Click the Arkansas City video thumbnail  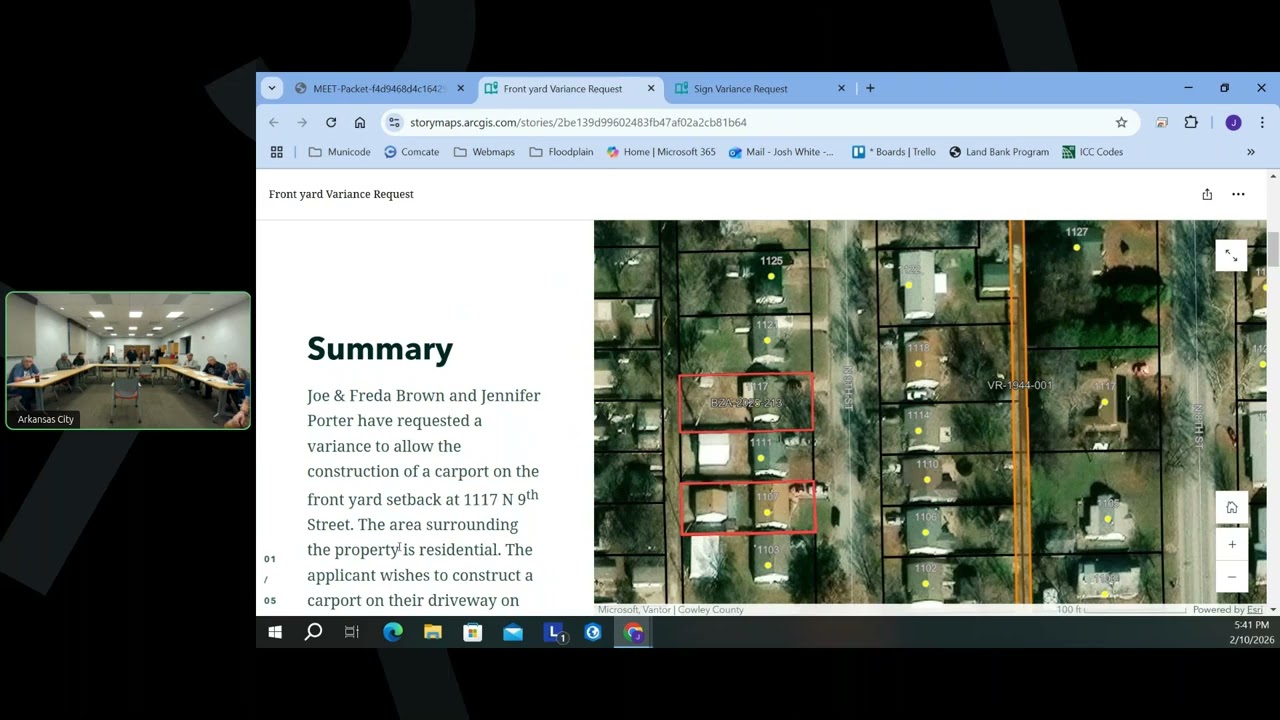coord(128,360)
